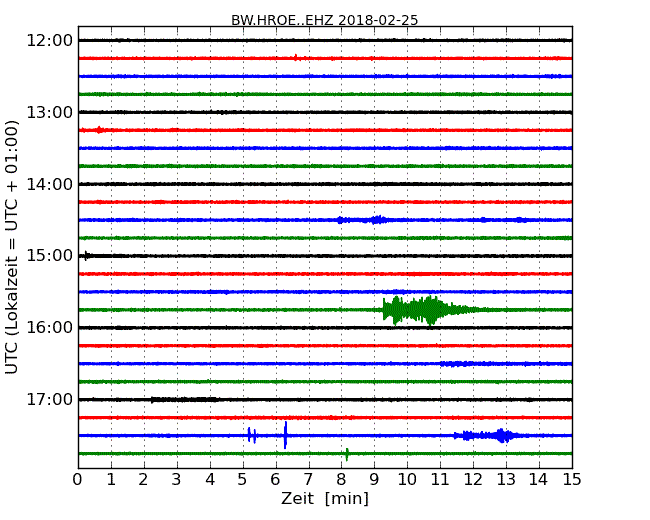
Task: Select the x-axis tick label 8
Action: point(341,480)
